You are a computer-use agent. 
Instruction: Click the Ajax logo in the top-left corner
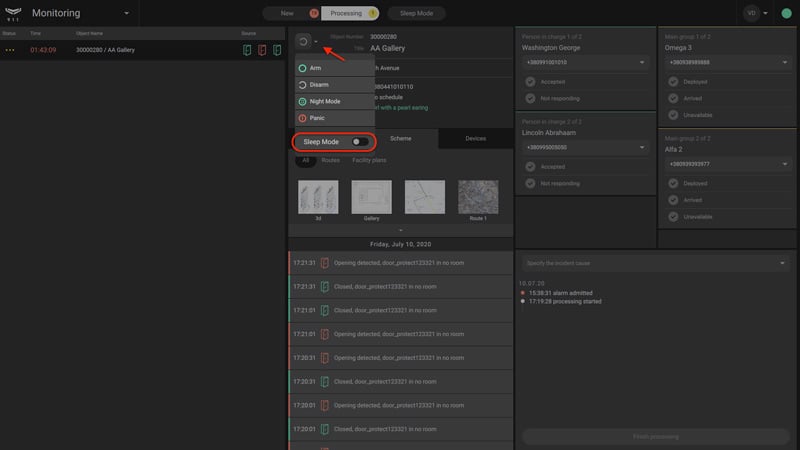point(13,13)
